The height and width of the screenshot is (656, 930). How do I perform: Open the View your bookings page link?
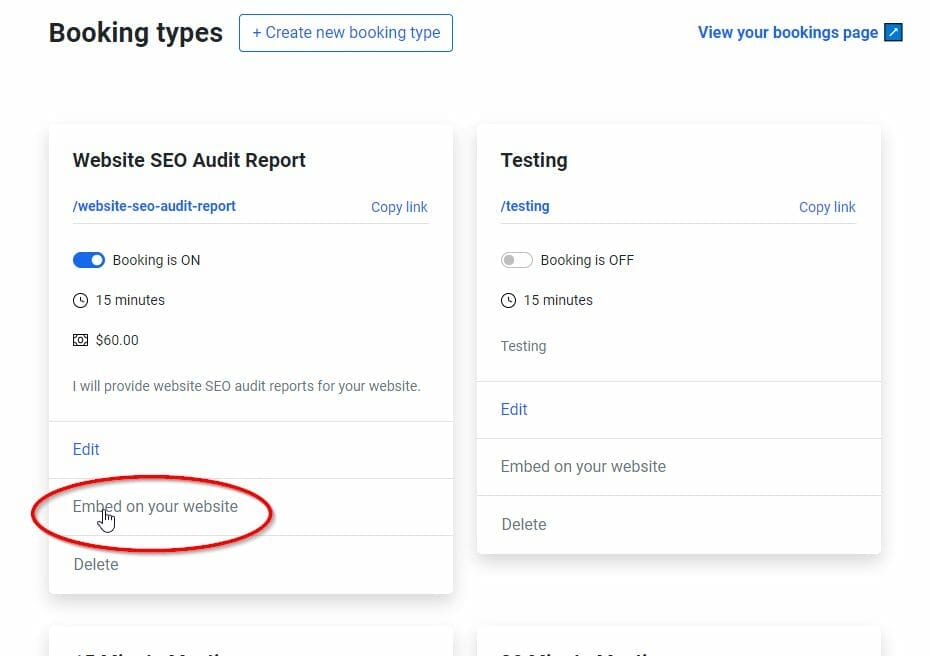[x=787, y=32]
